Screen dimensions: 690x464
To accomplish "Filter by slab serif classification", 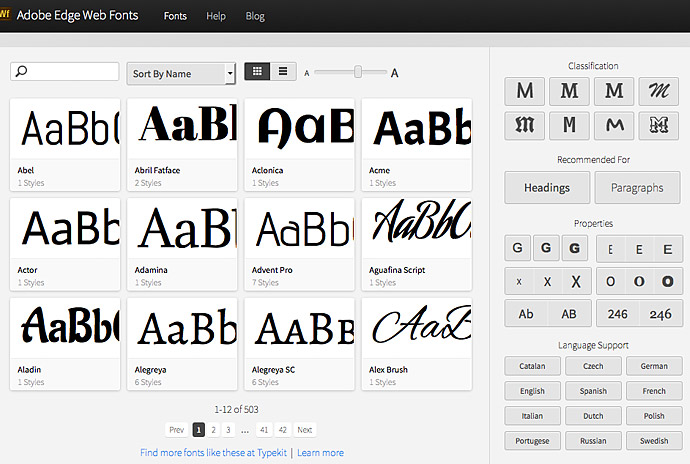I will [x=614, y=91].
